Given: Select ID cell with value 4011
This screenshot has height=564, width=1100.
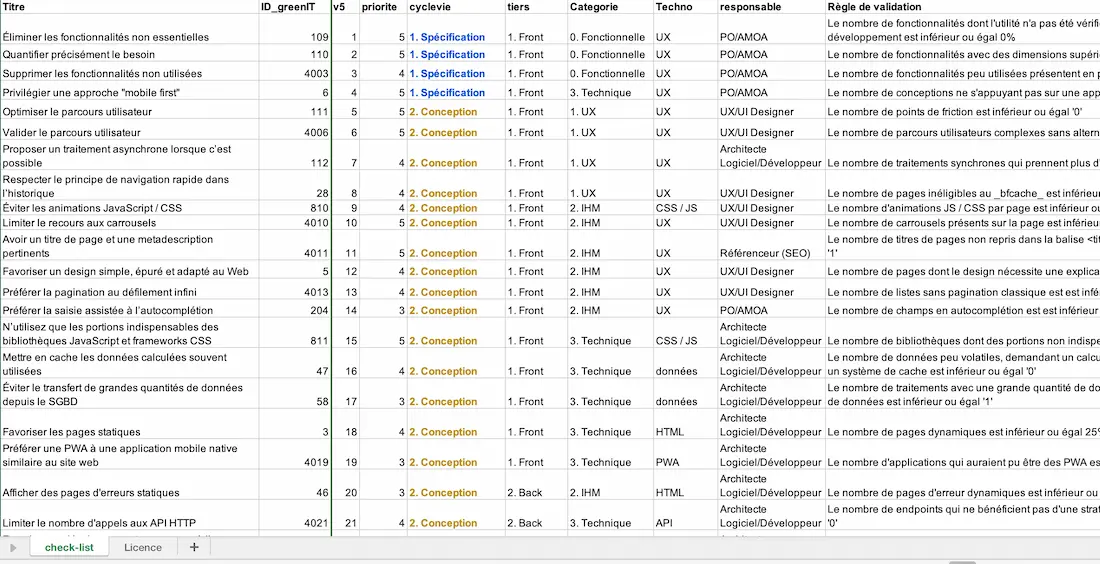Looking at the screenshot, I should pos(295,245).
